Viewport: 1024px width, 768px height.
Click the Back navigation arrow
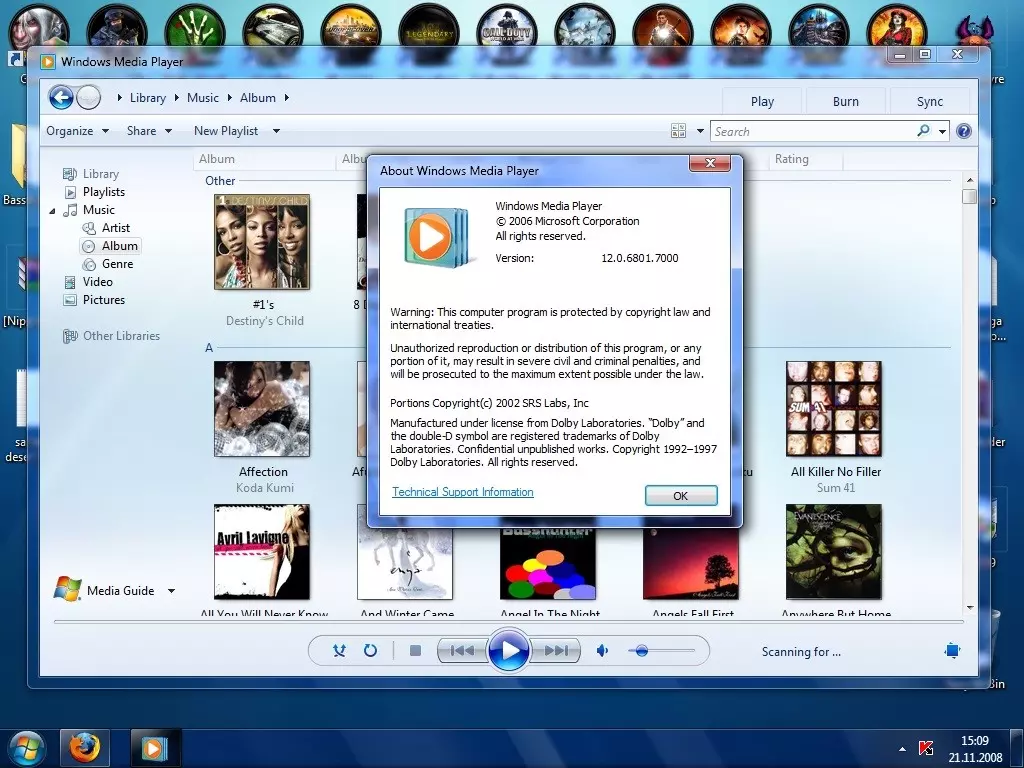[x=61, y=97]
